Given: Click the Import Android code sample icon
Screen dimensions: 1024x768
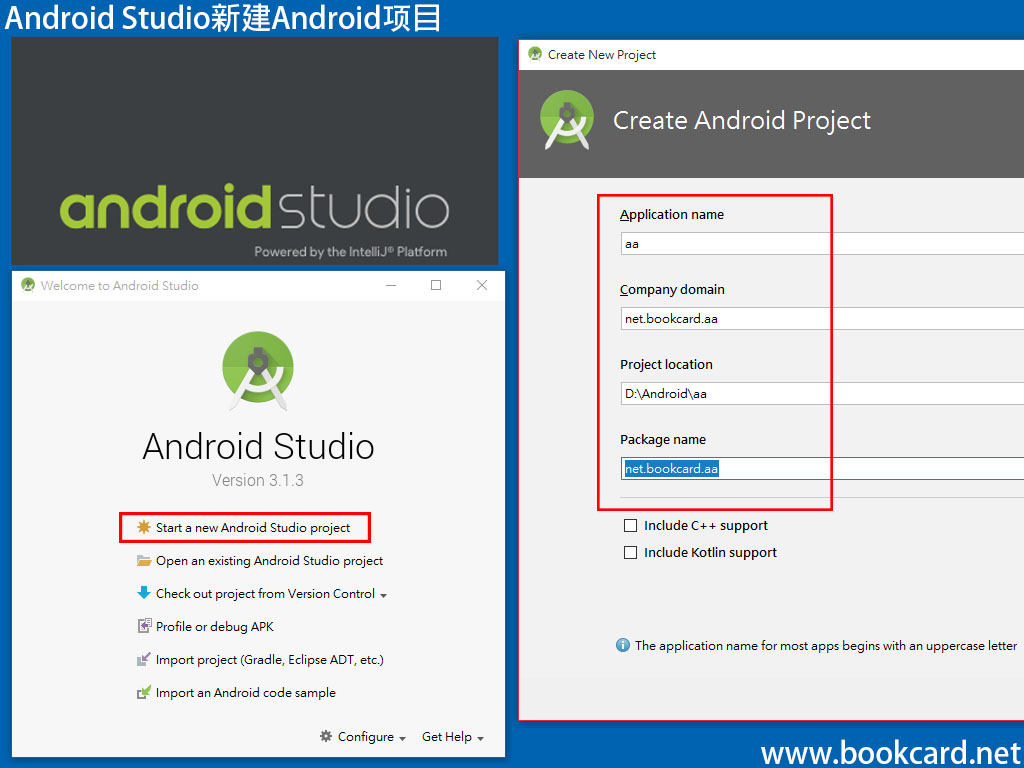Looking at the screenshot, I should tap(144, 692).
